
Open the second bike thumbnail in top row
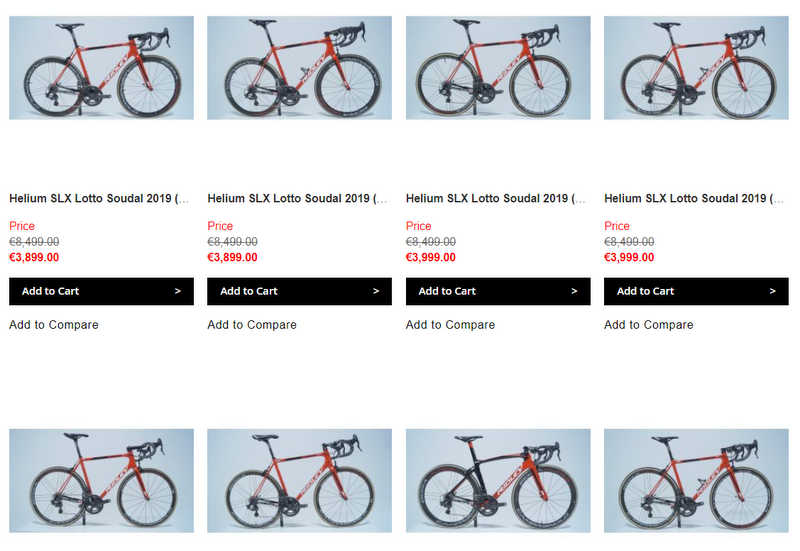click(299, 67)
